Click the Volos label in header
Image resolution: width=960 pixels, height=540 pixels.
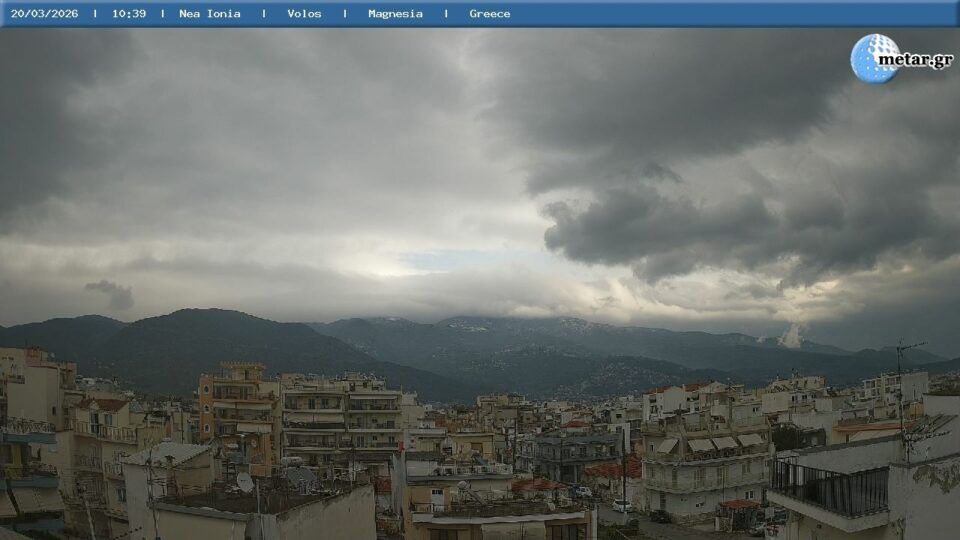pos(304,14)
